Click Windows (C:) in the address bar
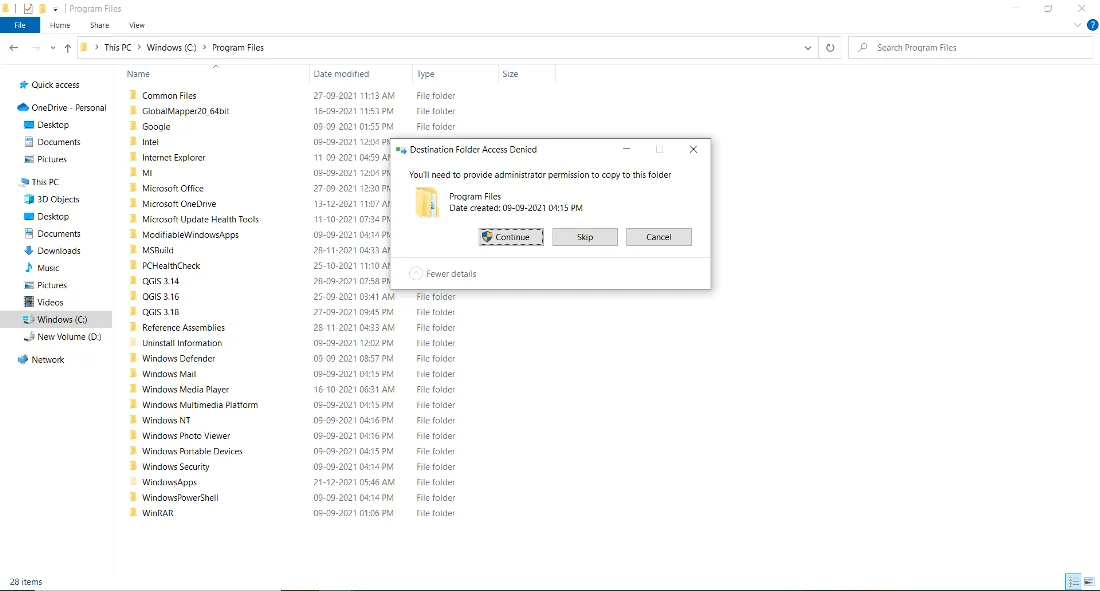Viewport: 1100px width, 591px height. (171, 48)
